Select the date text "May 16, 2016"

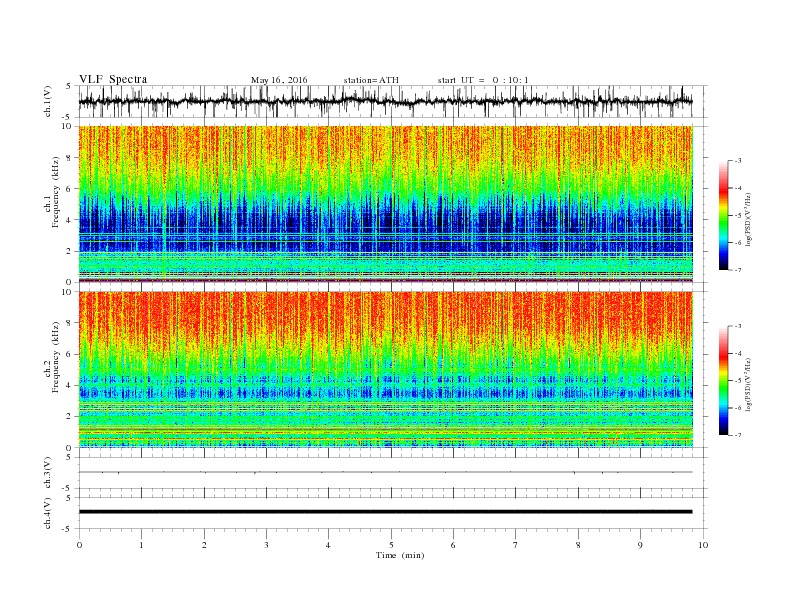[279, 80]
